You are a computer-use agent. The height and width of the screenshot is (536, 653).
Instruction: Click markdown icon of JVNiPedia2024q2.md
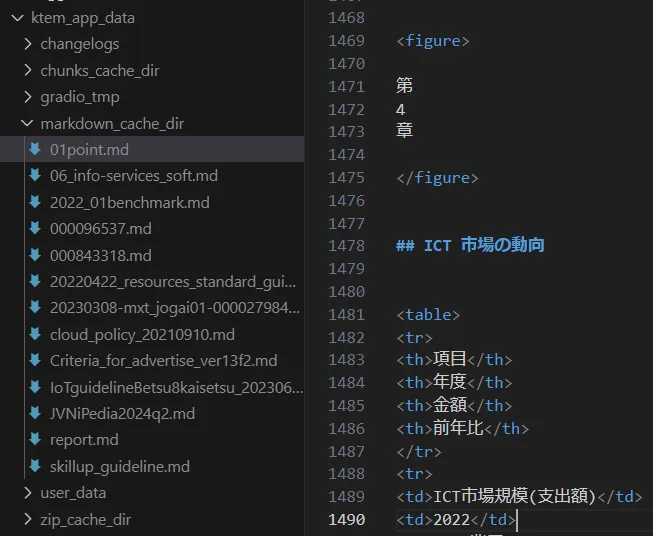pyautogui.click(x=35, y=413)
